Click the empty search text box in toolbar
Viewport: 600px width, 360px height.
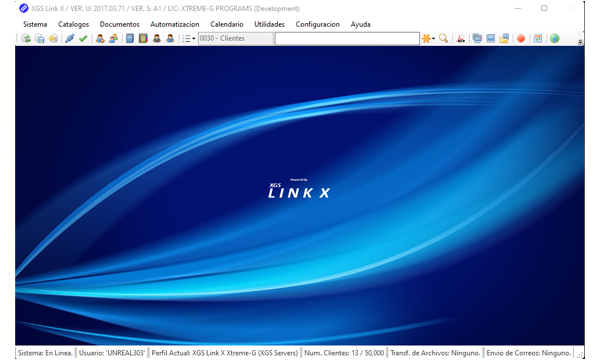(x=347, y=38)
